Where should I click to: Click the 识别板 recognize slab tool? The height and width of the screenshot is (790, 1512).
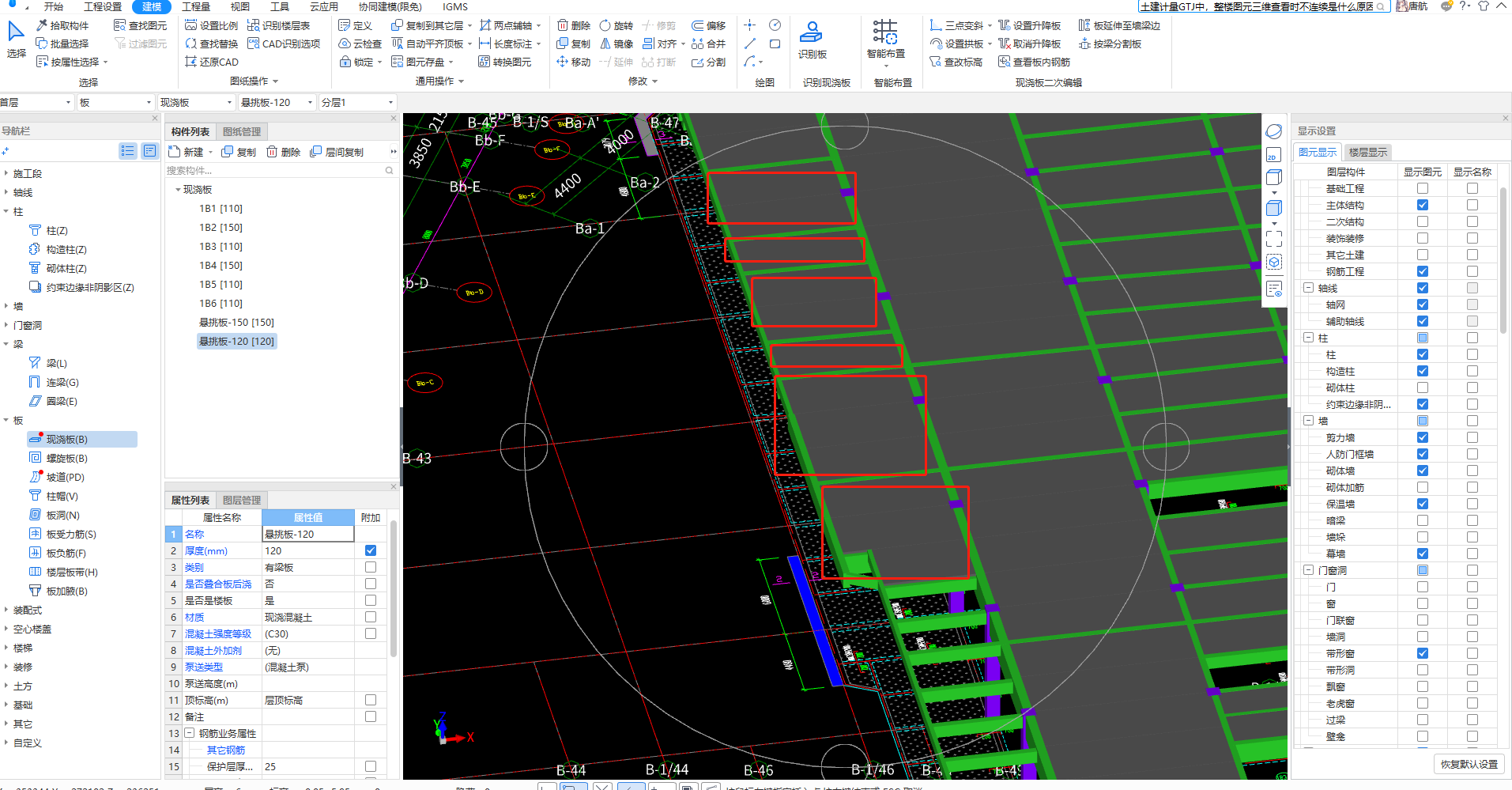click(812, 40)
